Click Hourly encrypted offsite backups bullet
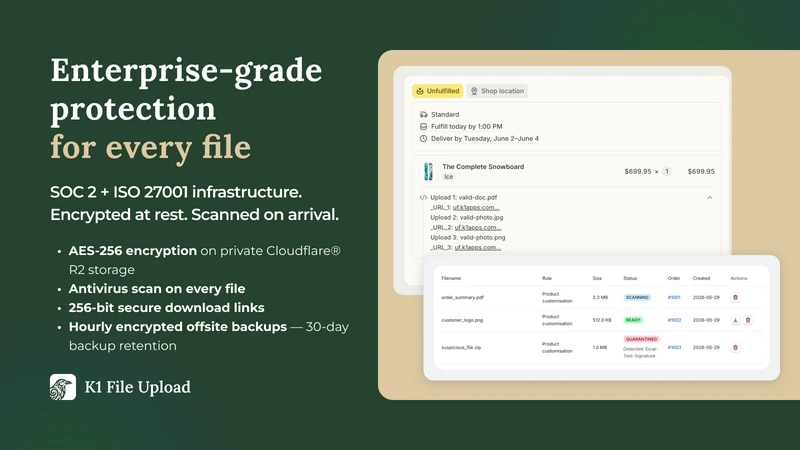800x450 pixels. (x=209, y=336)
